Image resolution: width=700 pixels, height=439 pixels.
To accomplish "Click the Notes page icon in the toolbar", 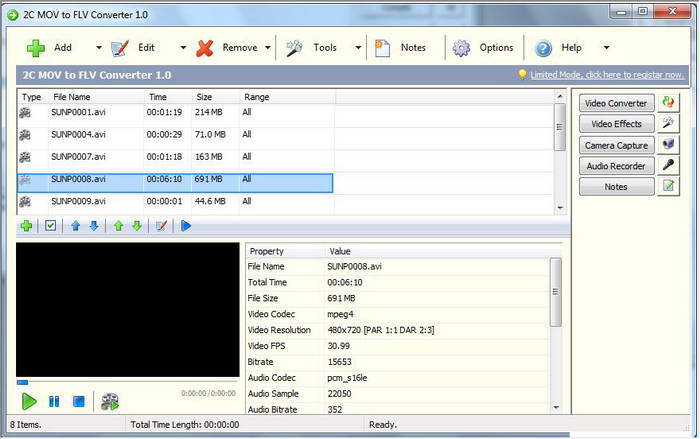I will click(382, 48).
